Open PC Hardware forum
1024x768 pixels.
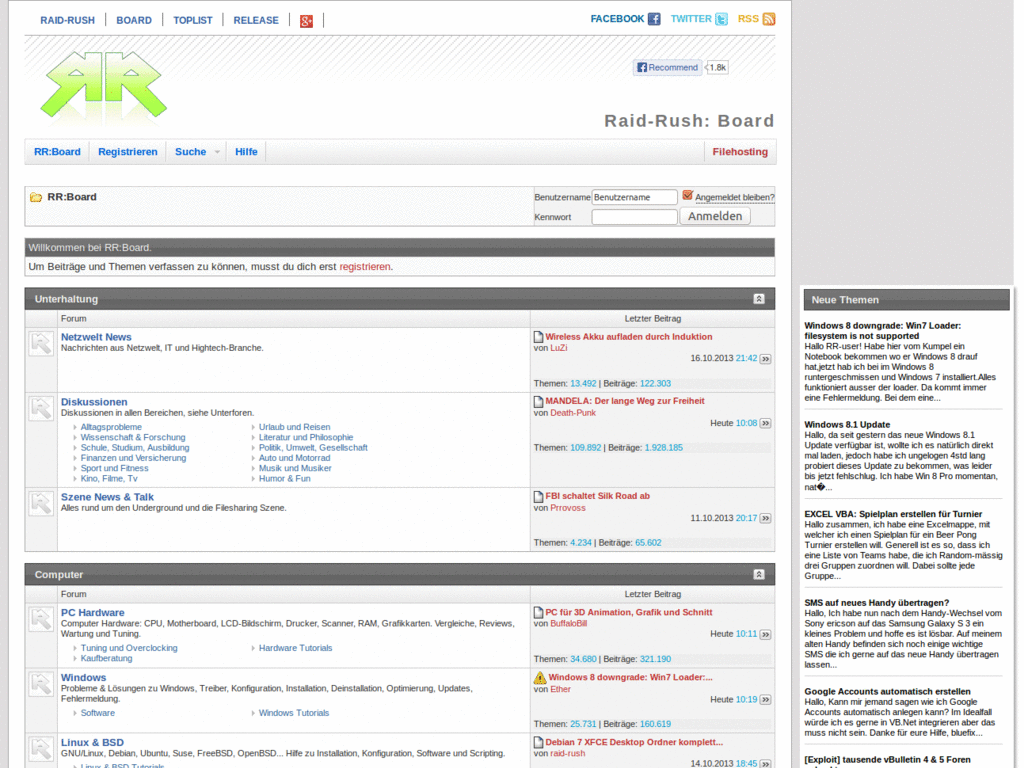(93, 613)
